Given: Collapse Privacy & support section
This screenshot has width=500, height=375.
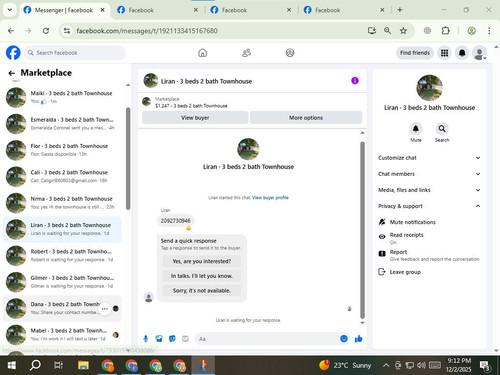Looking at the screenshot, I should click(x=429, y=206).
